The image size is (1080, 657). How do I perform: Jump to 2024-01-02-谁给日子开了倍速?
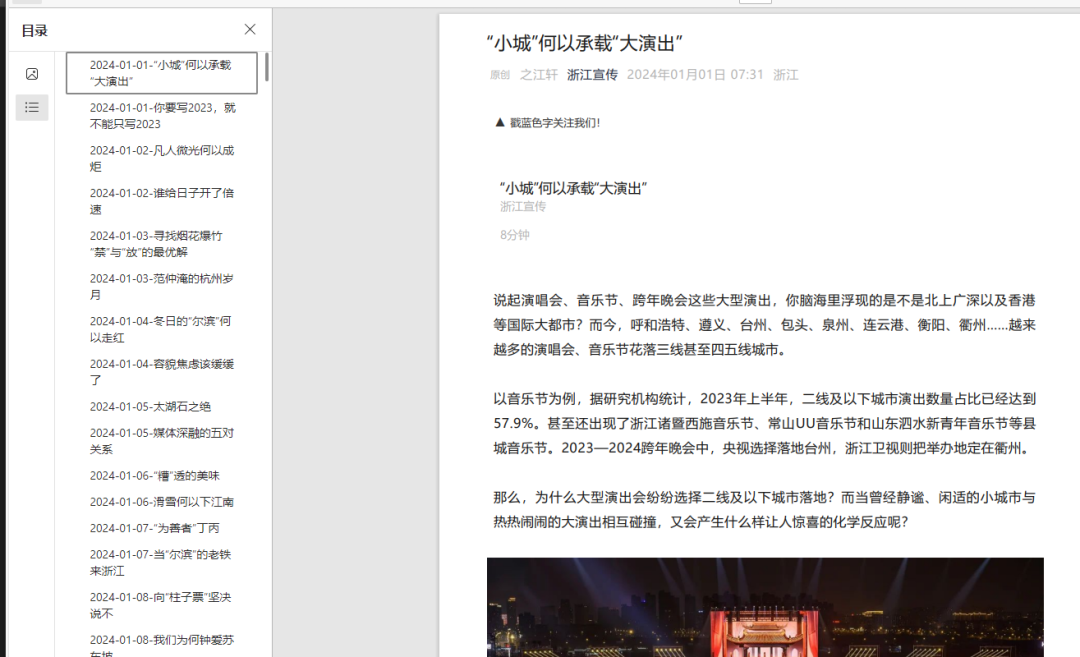162,201
